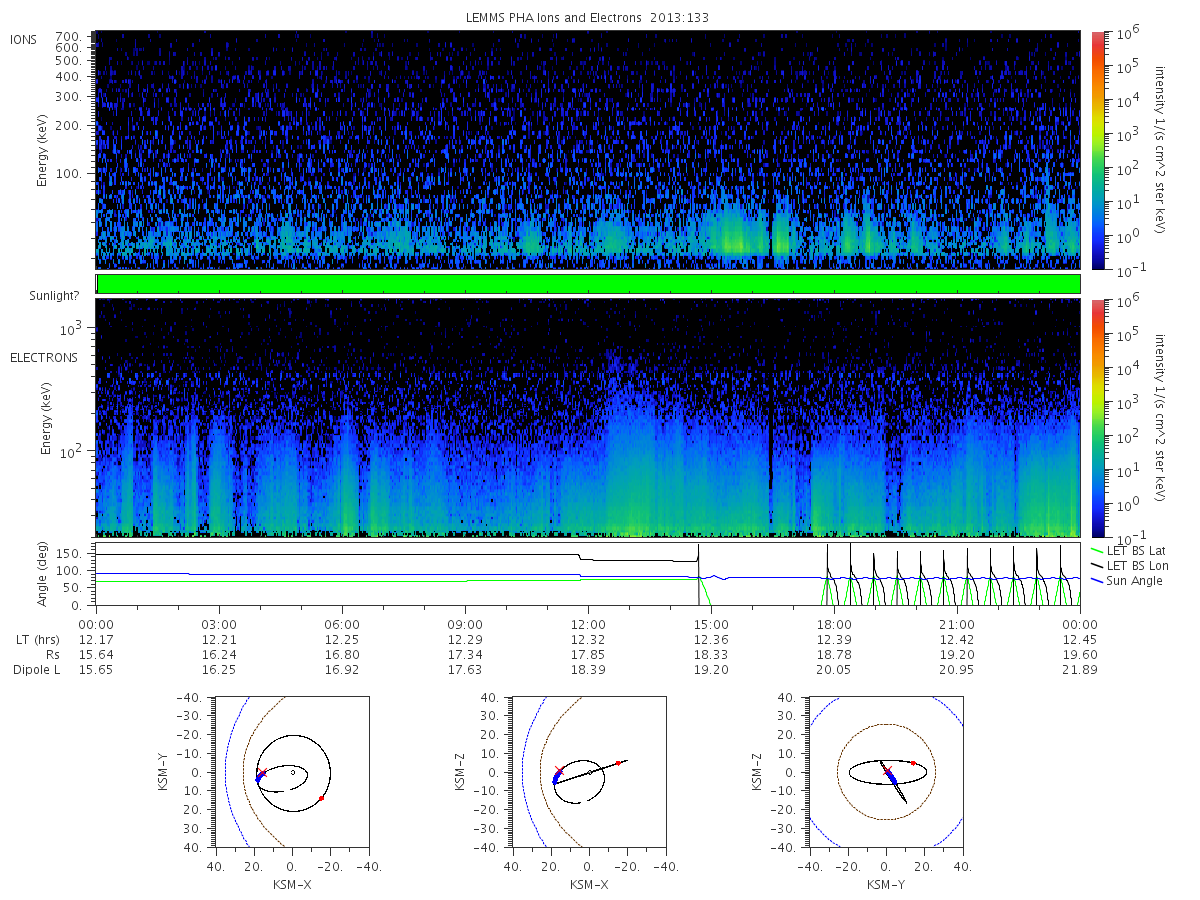Click the Rs value 17.85 under 12:00
The image size is (1200, 900).
(x=588, y=654)
